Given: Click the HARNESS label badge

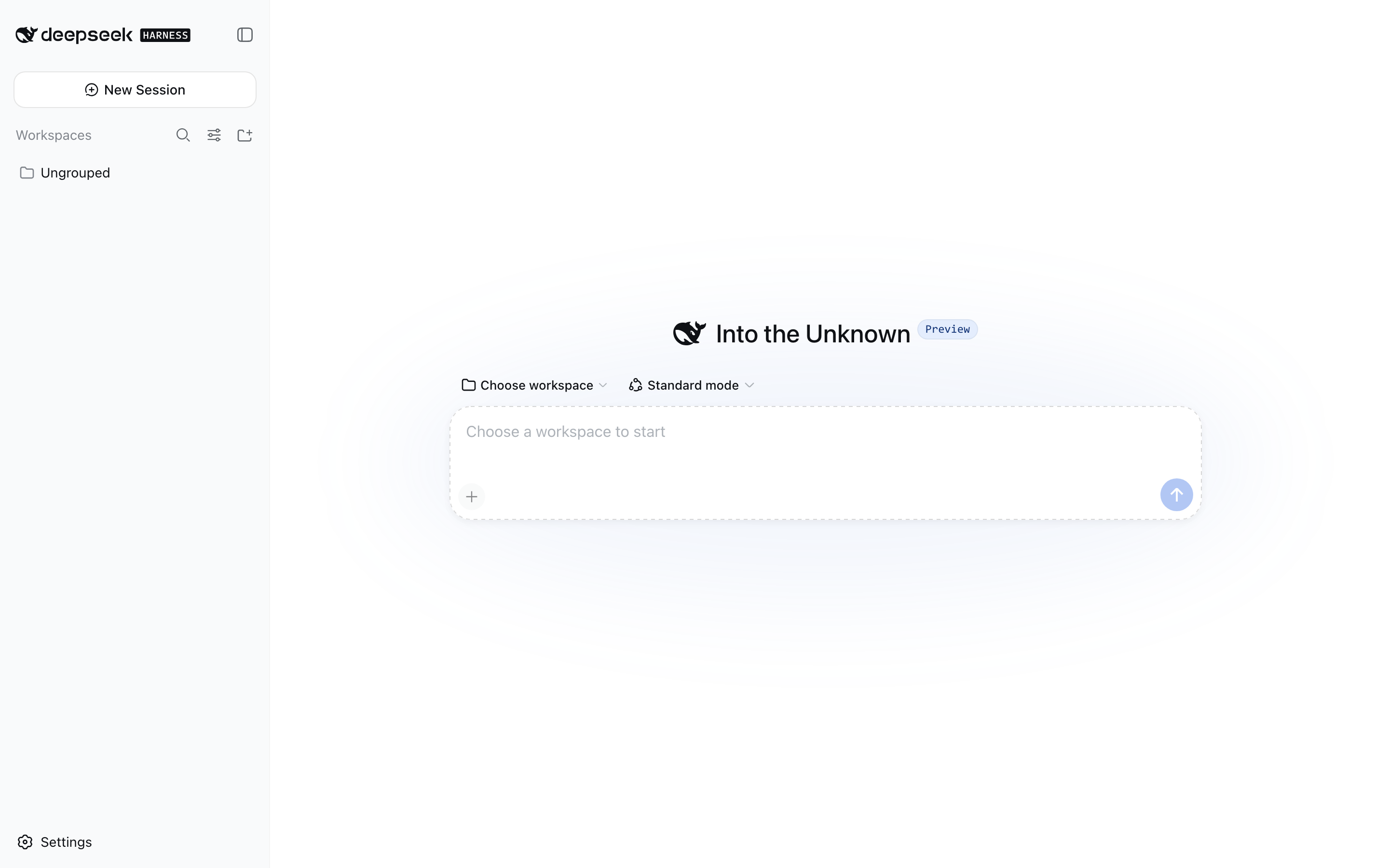Looking at the screenshot, I should click(165, 36).
